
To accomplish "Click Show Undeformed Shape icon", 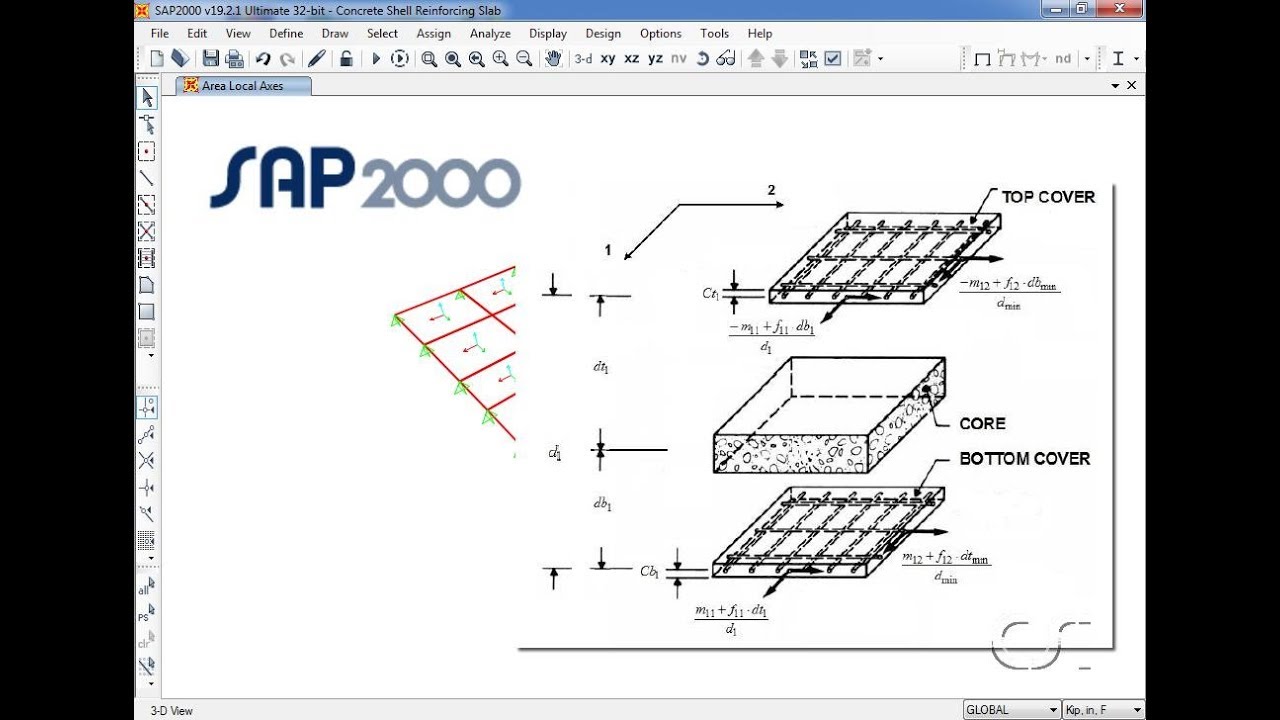I will point(983,59).
